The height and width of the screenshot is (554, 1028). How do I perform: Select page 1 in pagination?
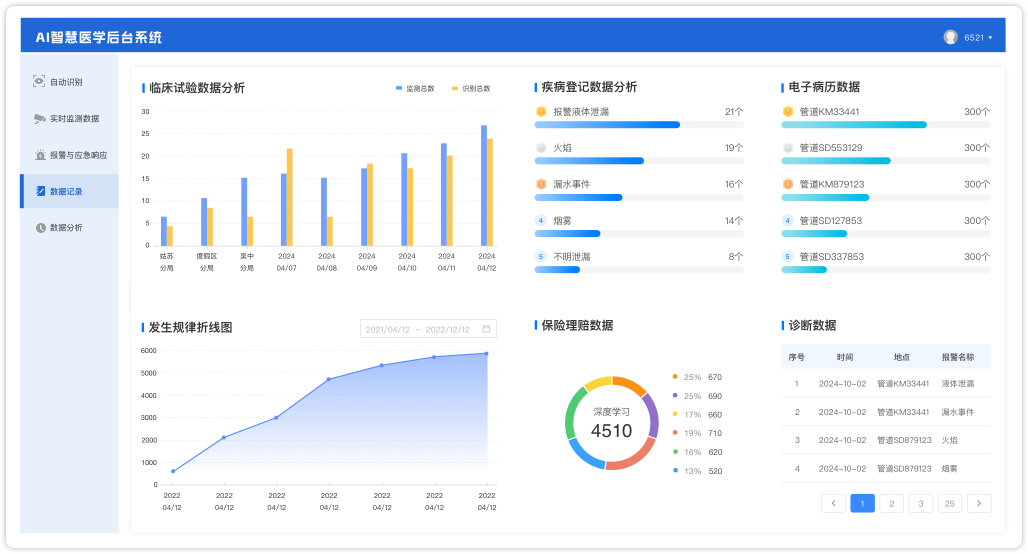pos(862,504)
